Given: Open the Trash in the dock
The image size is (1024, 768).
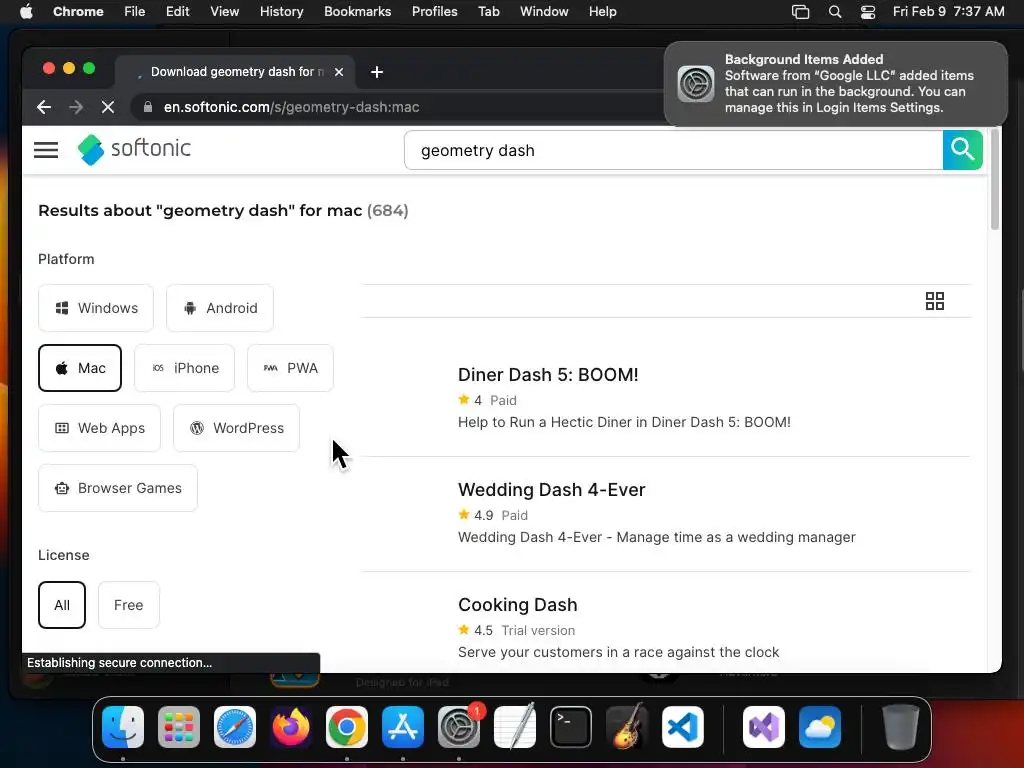Looking at the screenshot, I should point(901,727).
